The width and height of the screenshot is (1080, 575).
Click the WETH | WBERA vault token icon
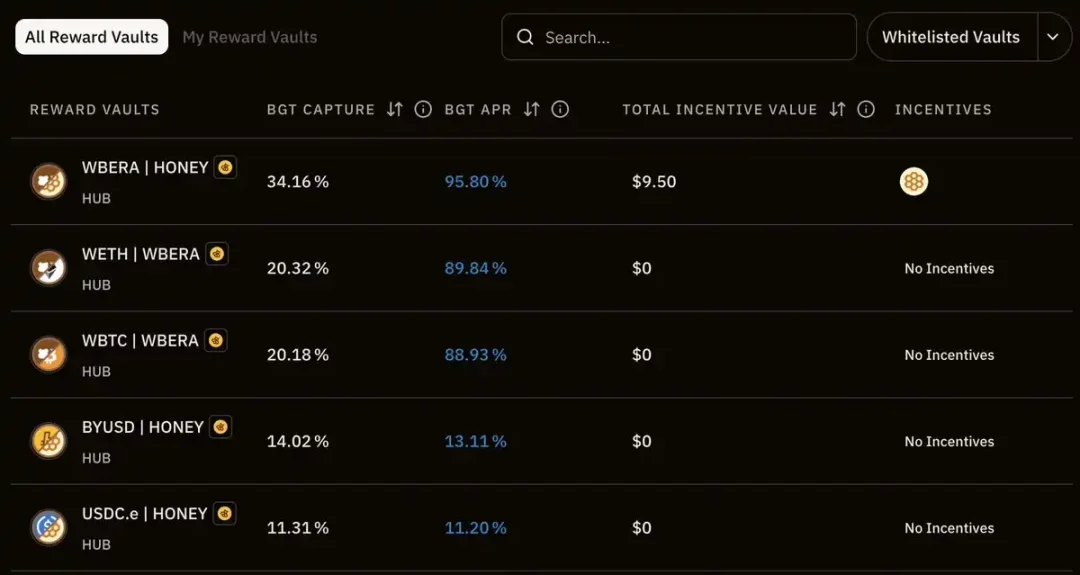tap(48, 268)
